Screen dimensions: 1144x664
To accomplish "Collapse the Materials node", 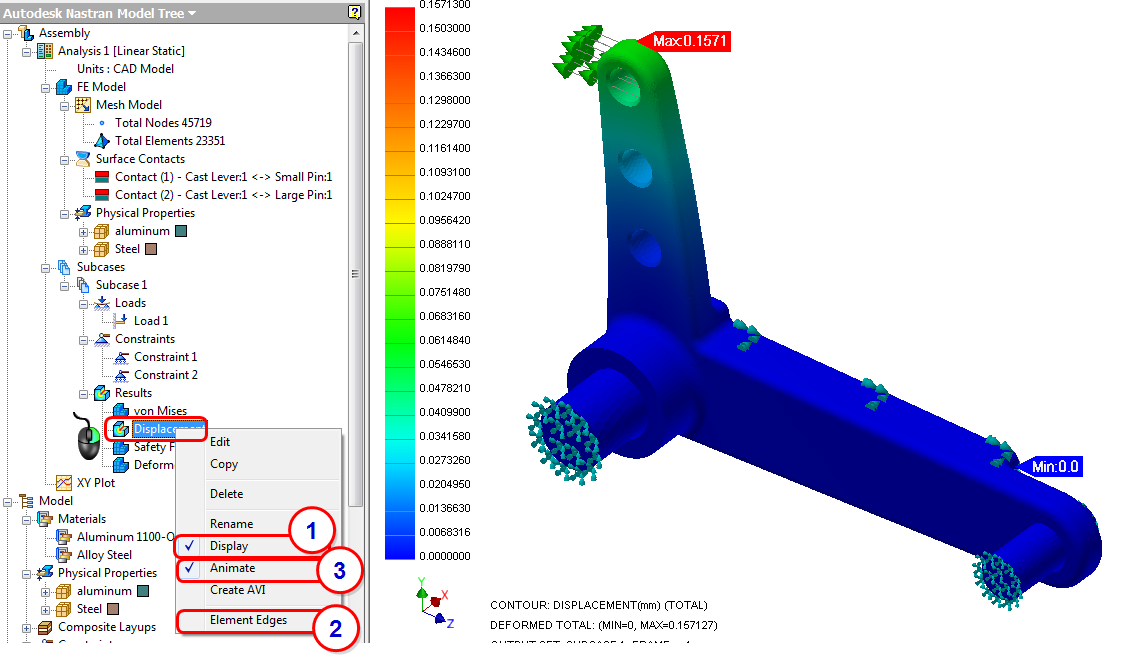I will click(26, 520).
